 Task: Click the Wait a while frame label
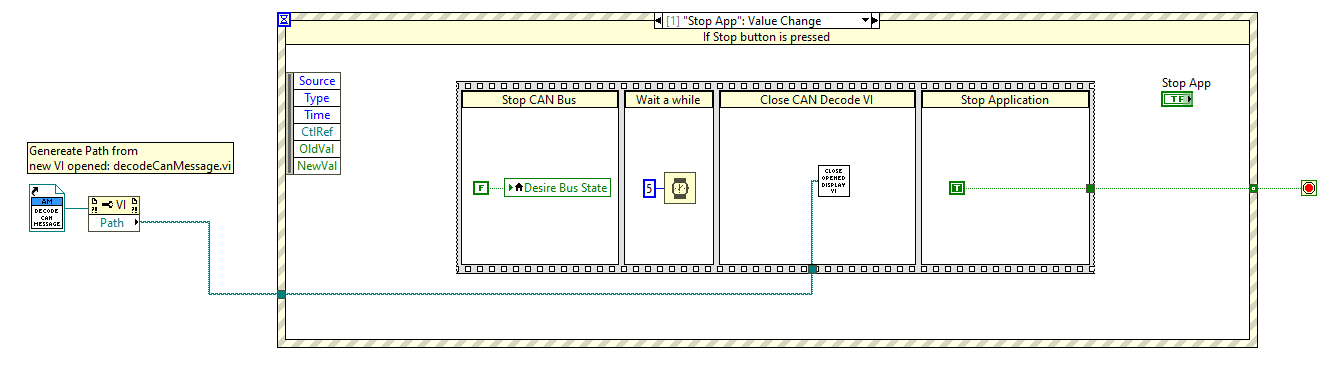click(669, 100)
